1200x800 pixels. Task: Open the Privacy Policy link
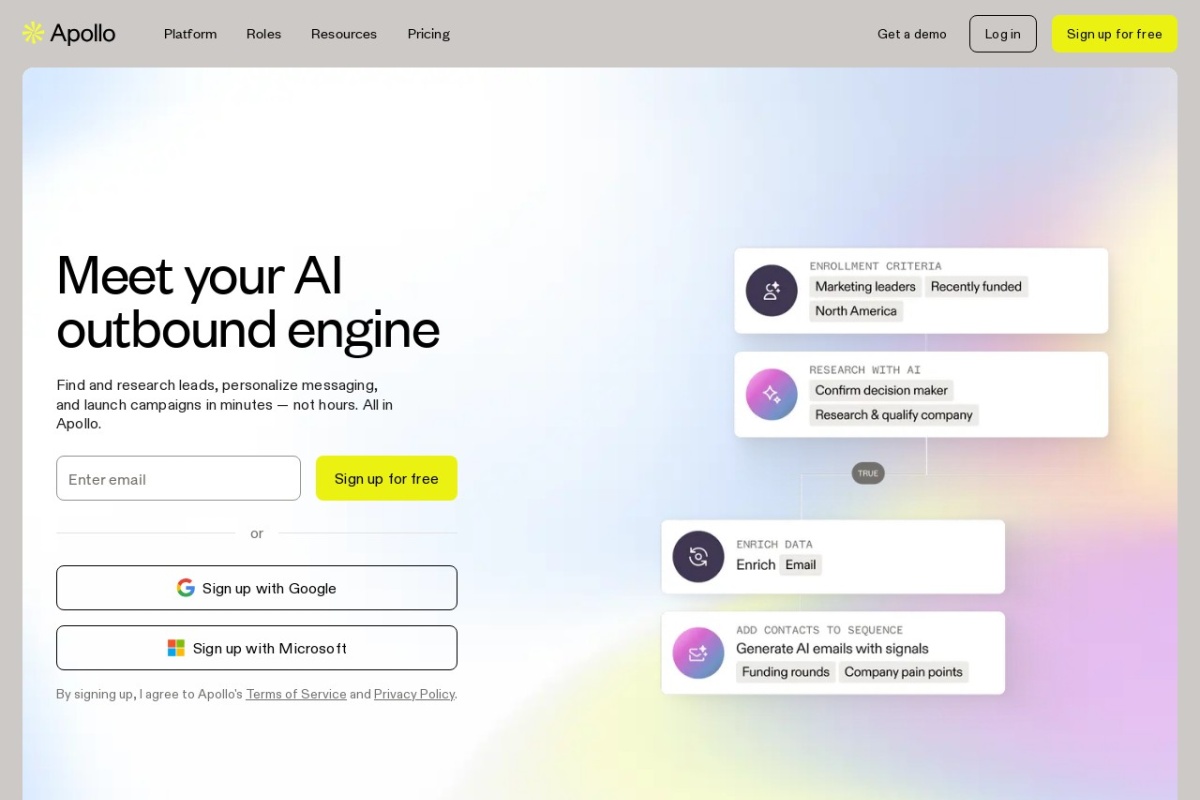[x=414, y=694]
